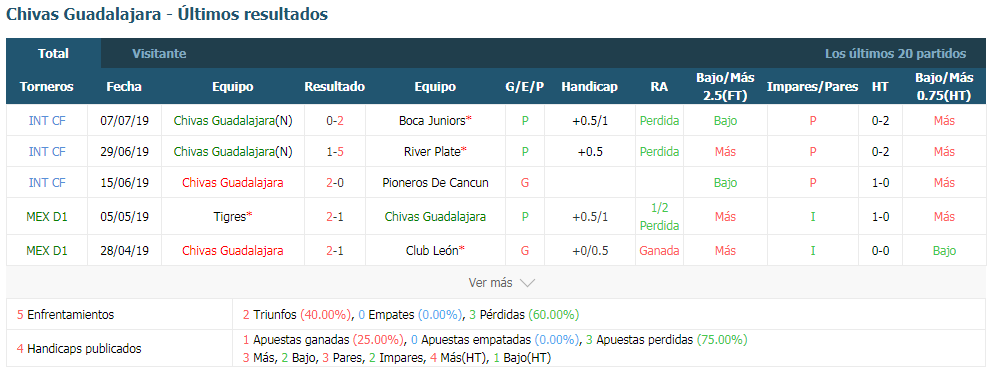991x371 pixels.
Task: Open River Plate team link
Action: [432, 152]
